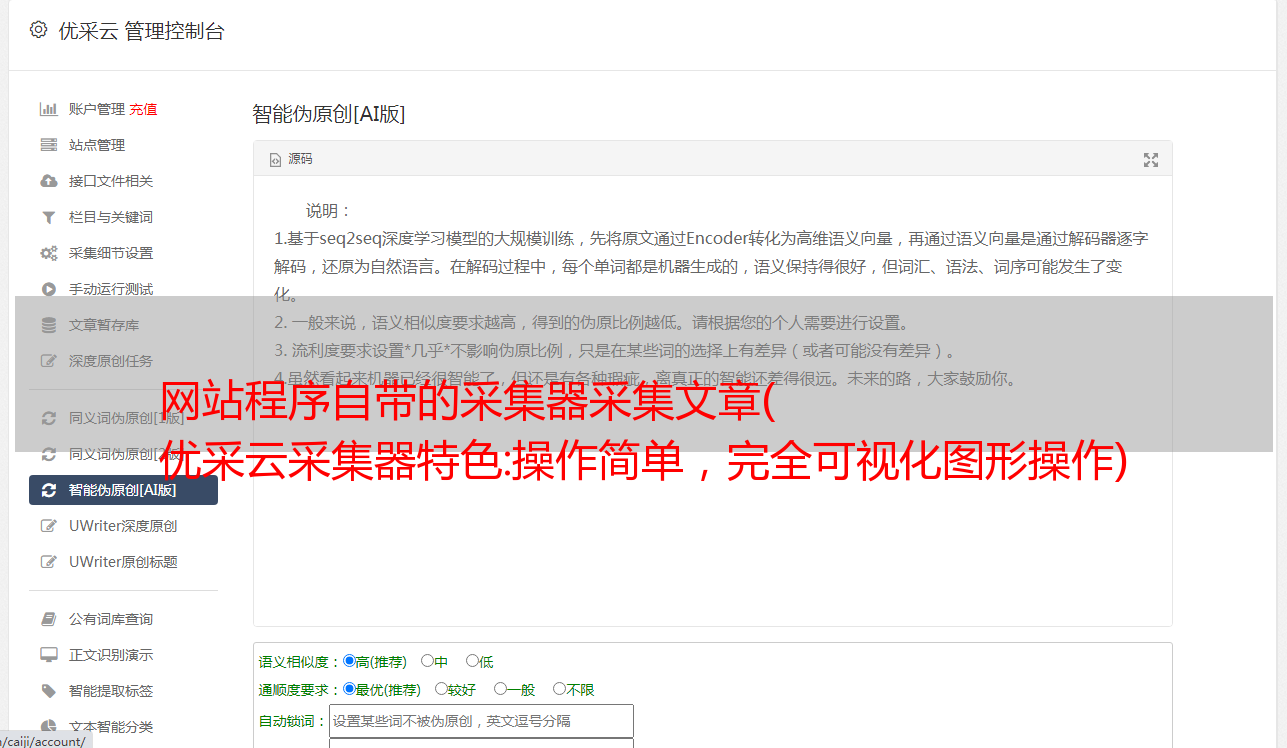Viewport: 1287px width, 748px height.
Task: Choose 语义相似度 中 option
Action: [427, 661]
